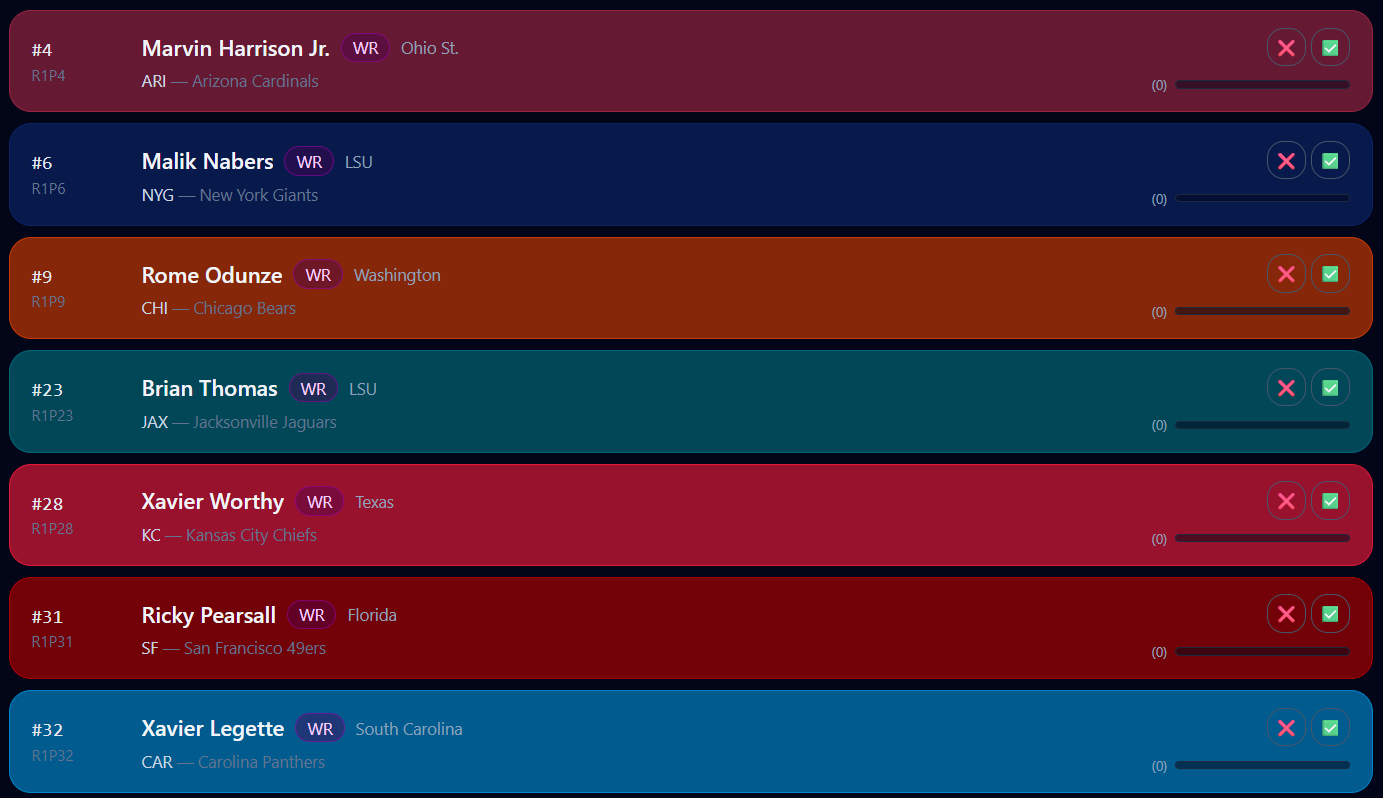Click Rome Odunze's WR position badge
Image resolution: width=1383 pixels, height=798 pixels.
pos(318,275)
